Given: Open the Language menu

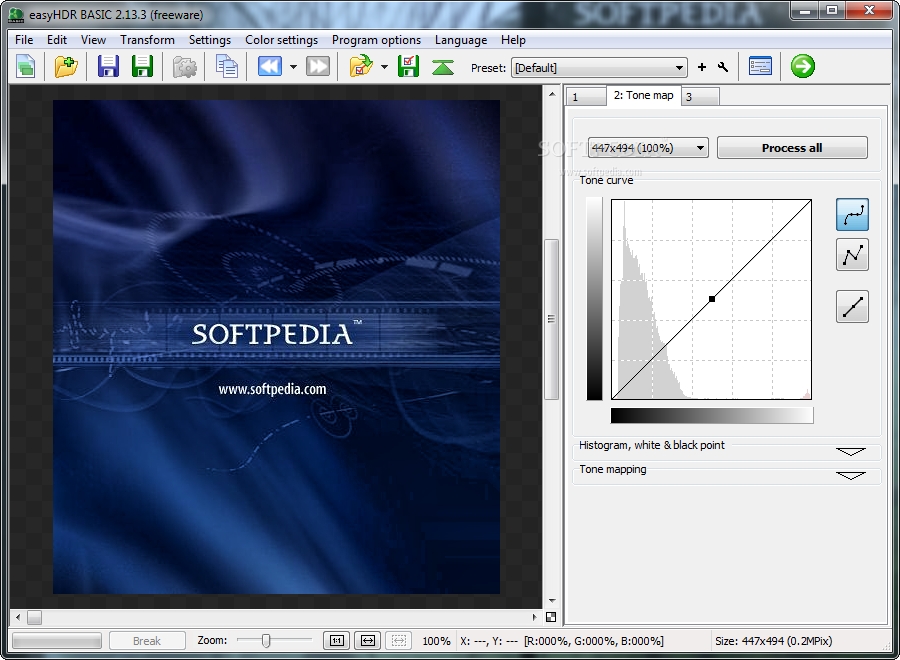Looking at the screenshot, I should (461, 40).
